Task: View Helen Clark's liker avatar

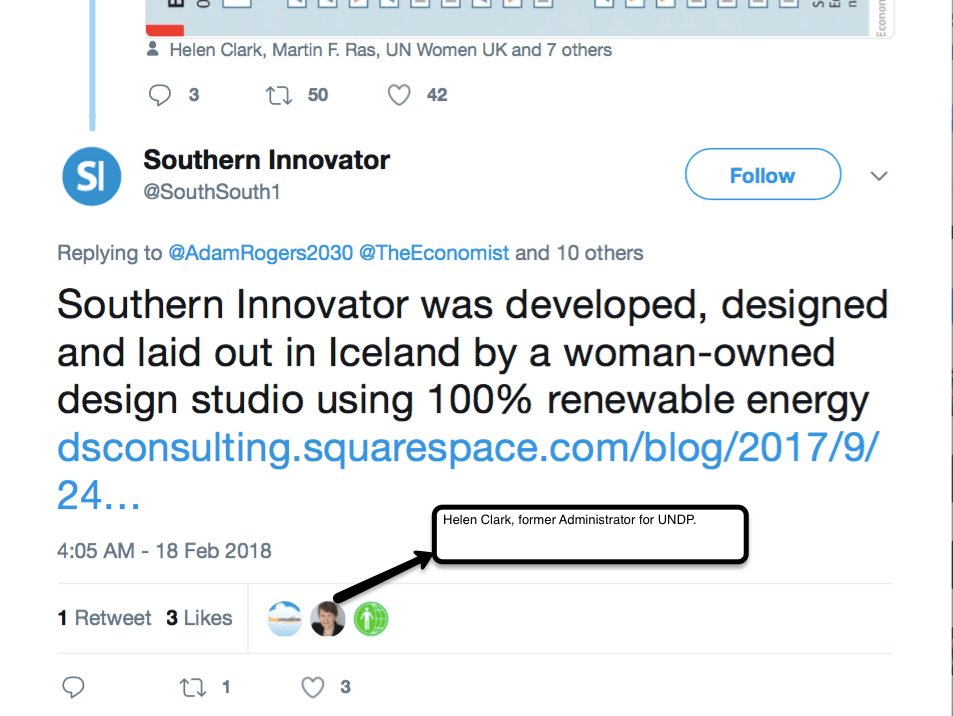Action: click(x=327, y=619)
